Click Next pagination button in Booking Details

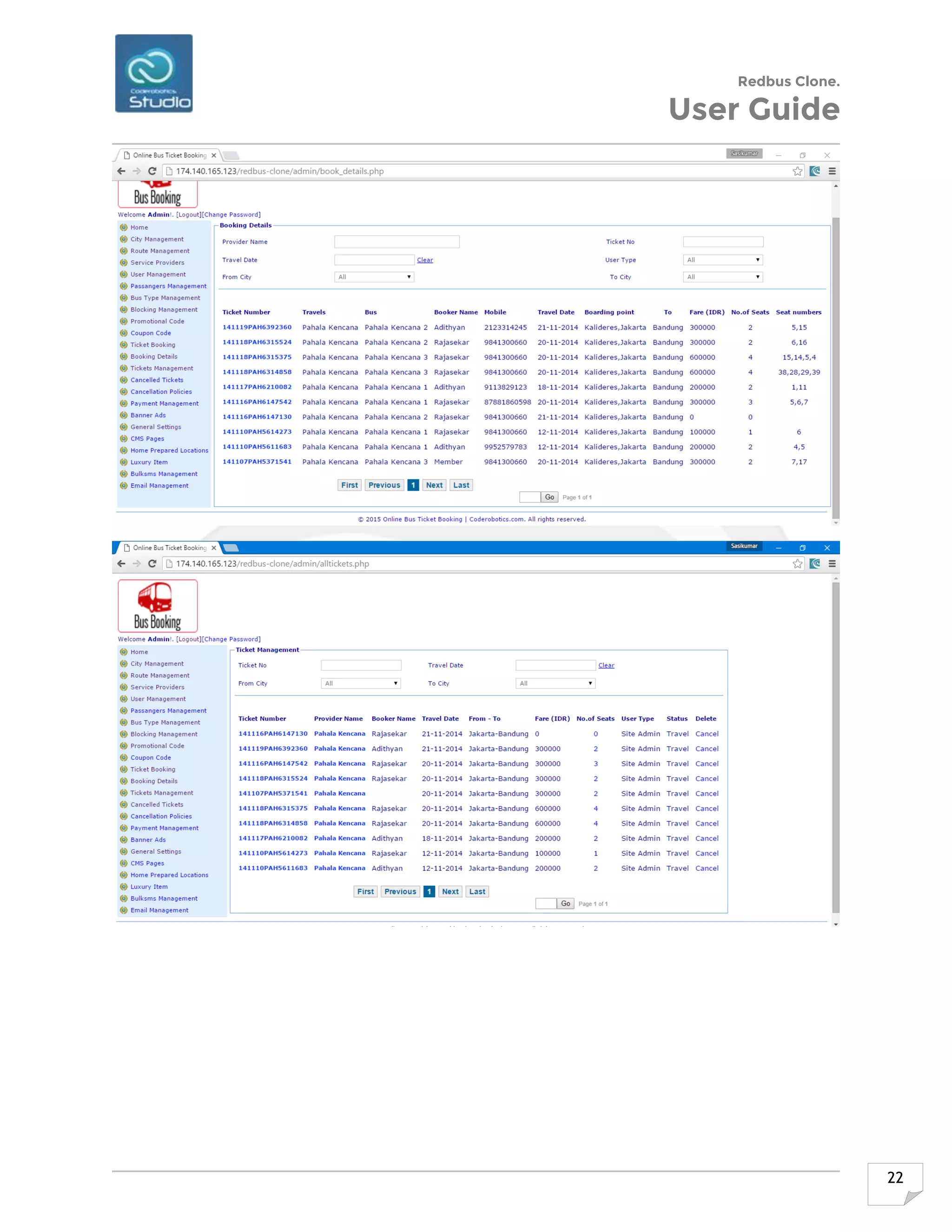pos(434,485)
